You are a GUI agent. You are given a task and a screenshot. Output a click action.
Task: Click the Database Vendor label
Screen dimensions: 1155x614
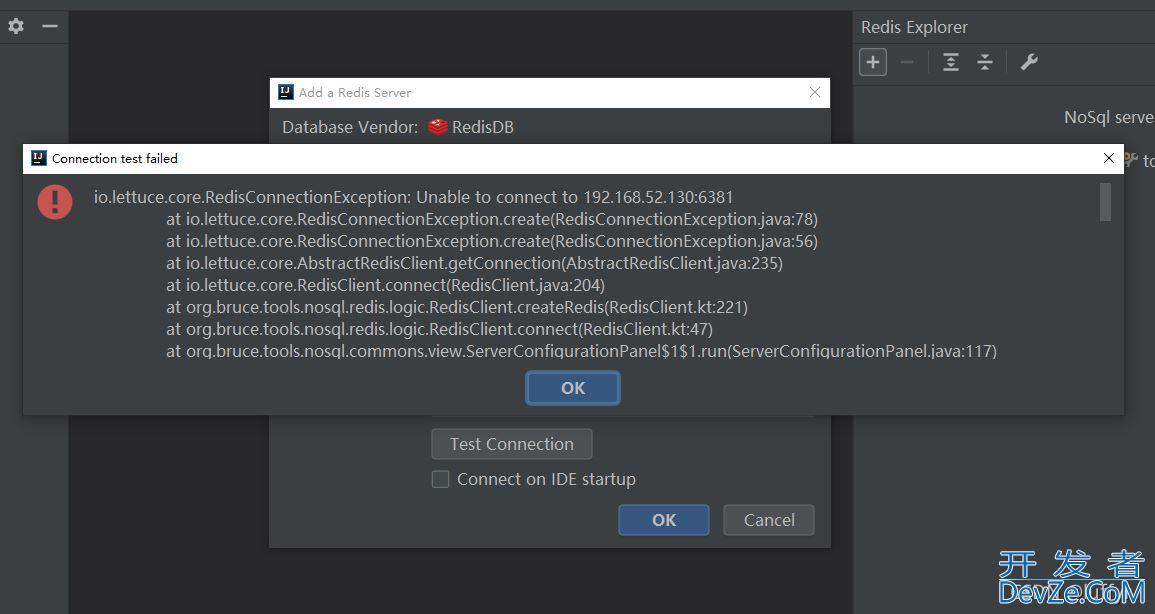pos(350,127)
